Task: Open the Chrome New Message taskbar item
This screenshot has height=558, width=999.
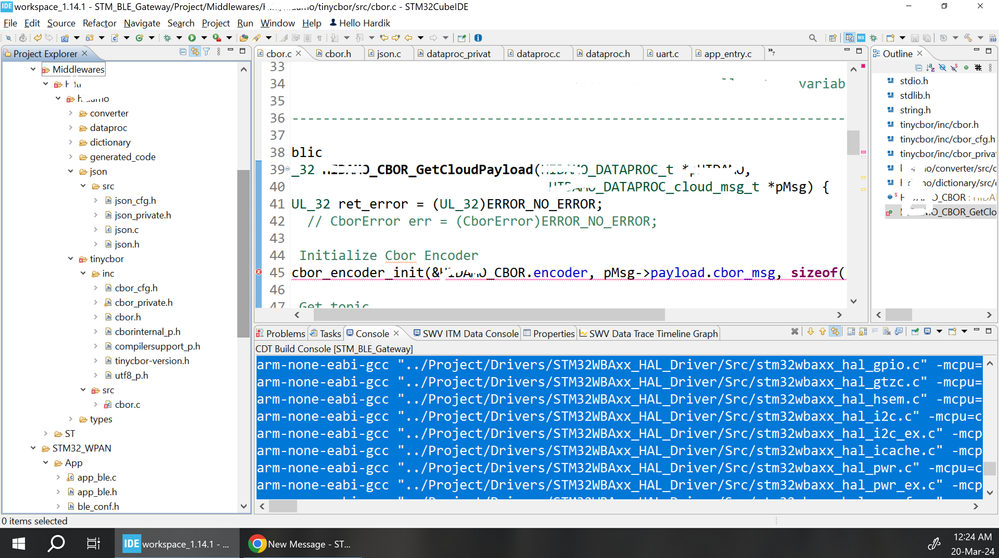Action: coord(300,543)
